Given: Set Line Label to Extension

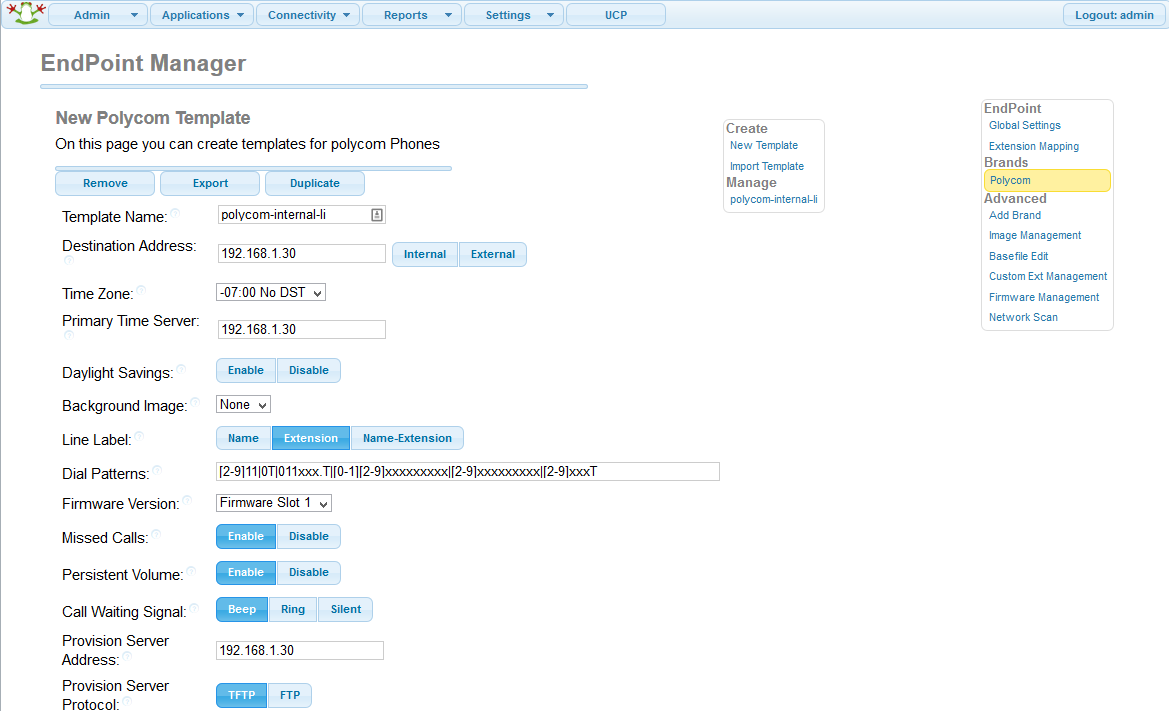Looking at the screenshot, I should [311, 438].
